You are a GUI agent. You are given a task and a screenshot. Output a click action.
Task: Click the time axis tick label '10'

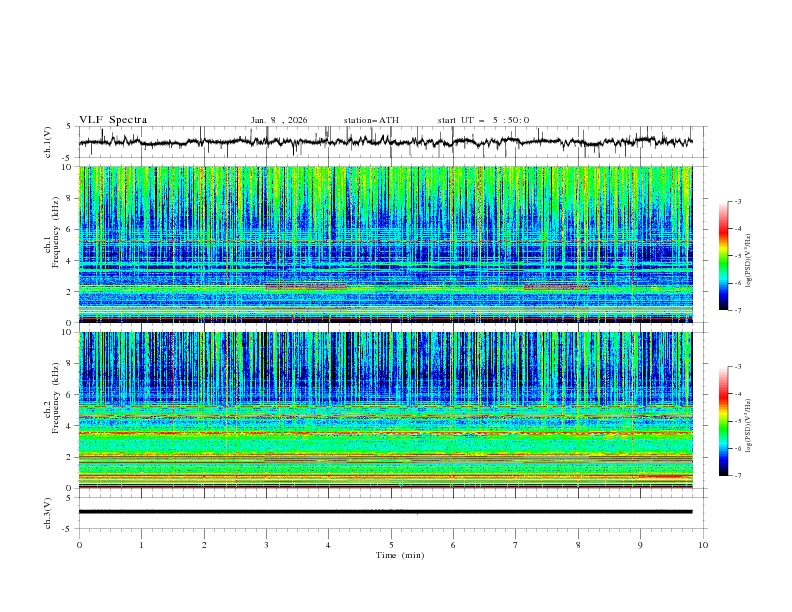(x=703, y=545)
